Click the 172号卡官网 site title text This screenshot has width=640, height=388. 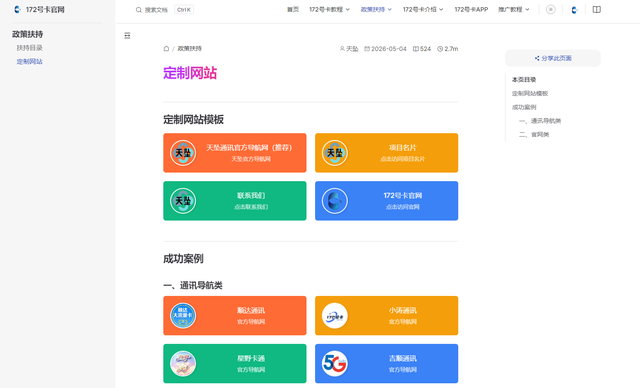tap(45, 9)
